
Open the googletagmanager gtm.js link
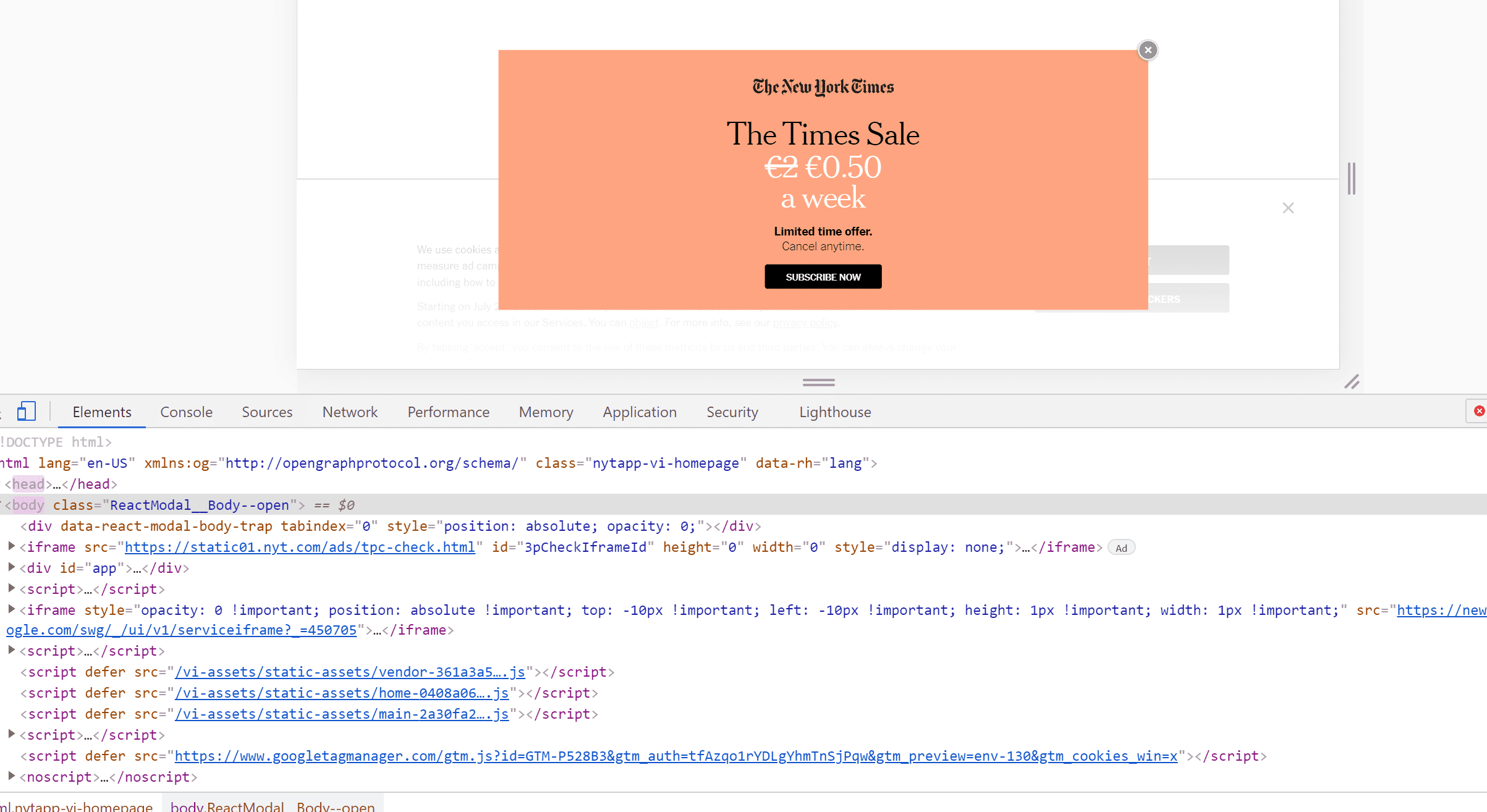tap(676, 756)
